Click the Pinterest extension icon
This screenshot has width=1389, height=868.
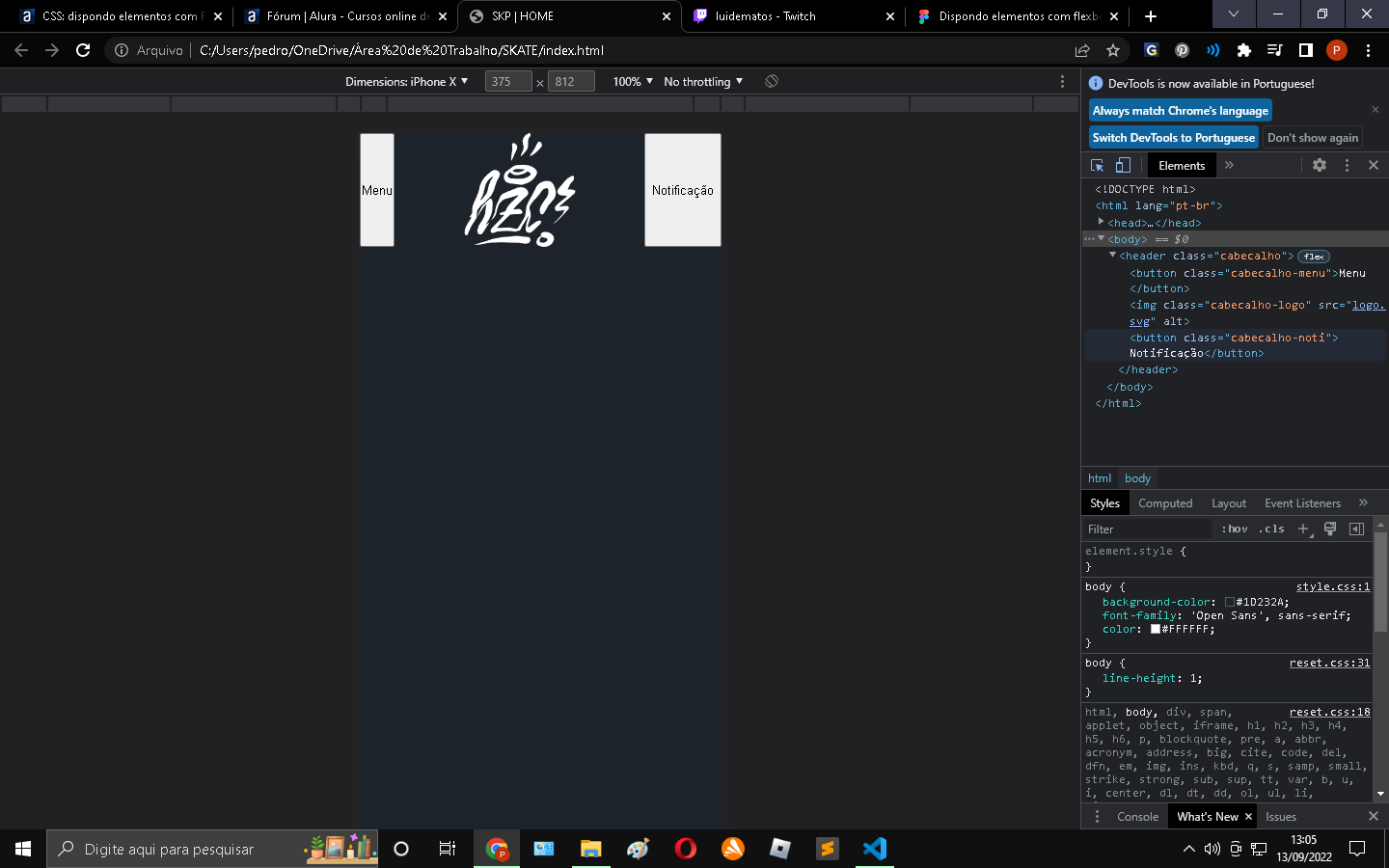pyautogui.click(x=1182, y=50)
